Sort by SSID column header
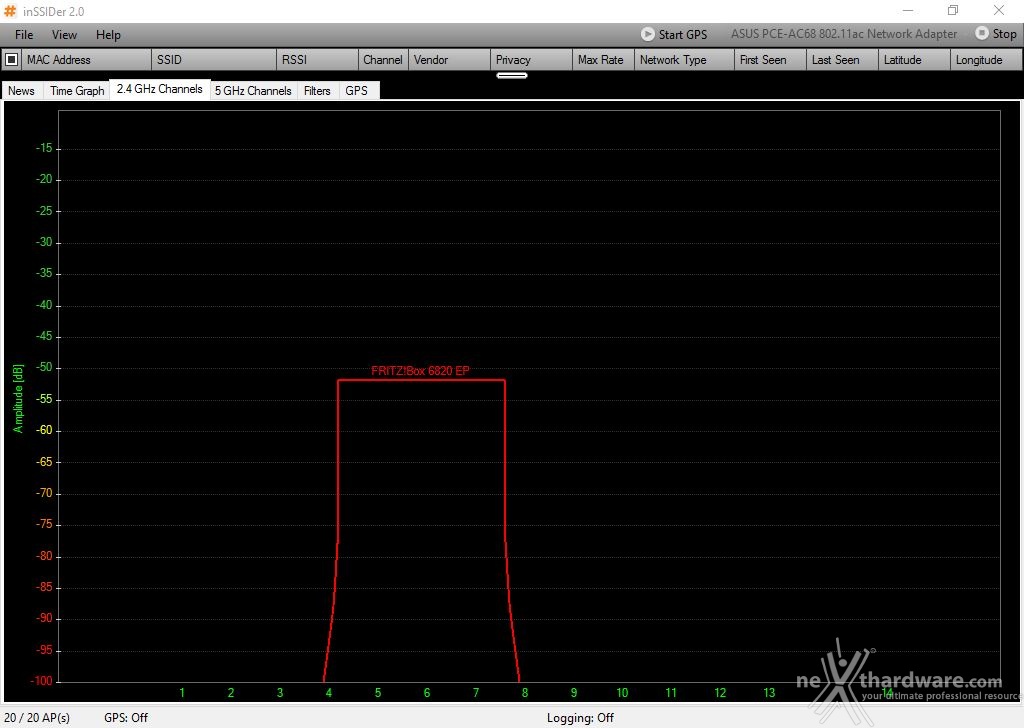 click(214, 59)
